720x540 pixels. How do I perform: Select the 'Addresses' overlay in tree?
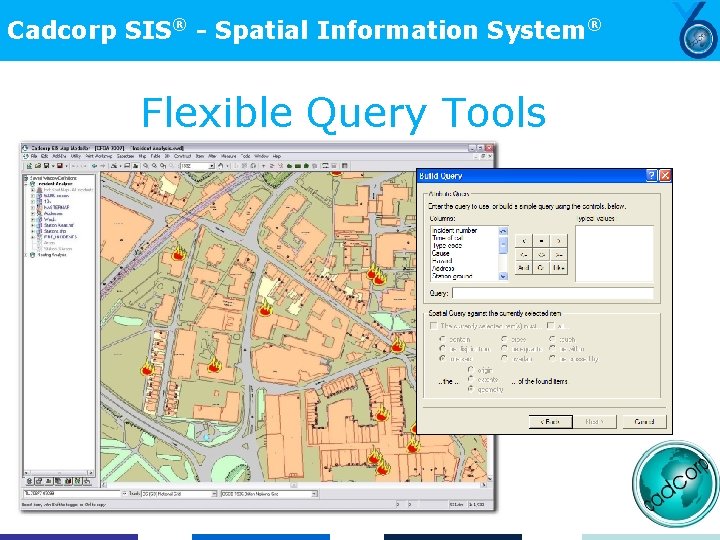(53, 214)
